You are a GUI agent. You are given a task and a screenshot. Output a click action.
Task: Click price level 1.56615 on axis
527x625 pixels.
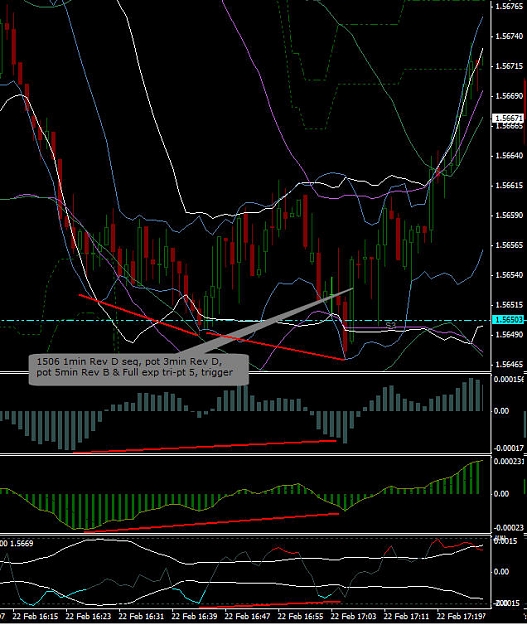(x=509, y=186)
